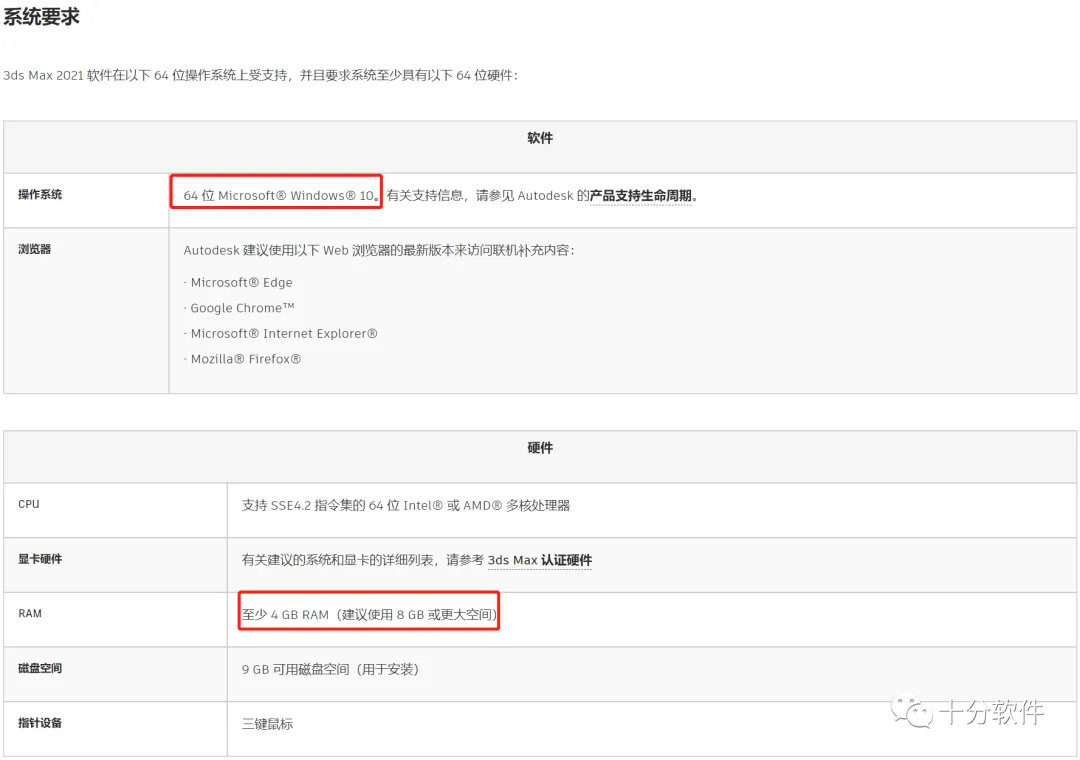
Task: Click the CPU row label
Action: tap(29, 504)
